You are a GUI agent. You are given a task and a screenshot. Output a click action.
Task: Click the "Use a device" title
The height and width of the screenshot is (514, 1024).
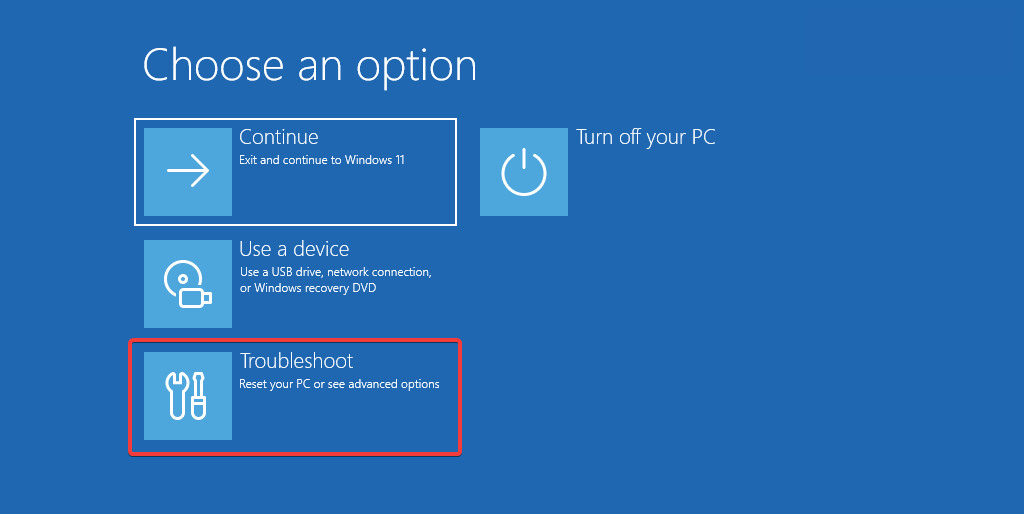[x=294, y=249]
